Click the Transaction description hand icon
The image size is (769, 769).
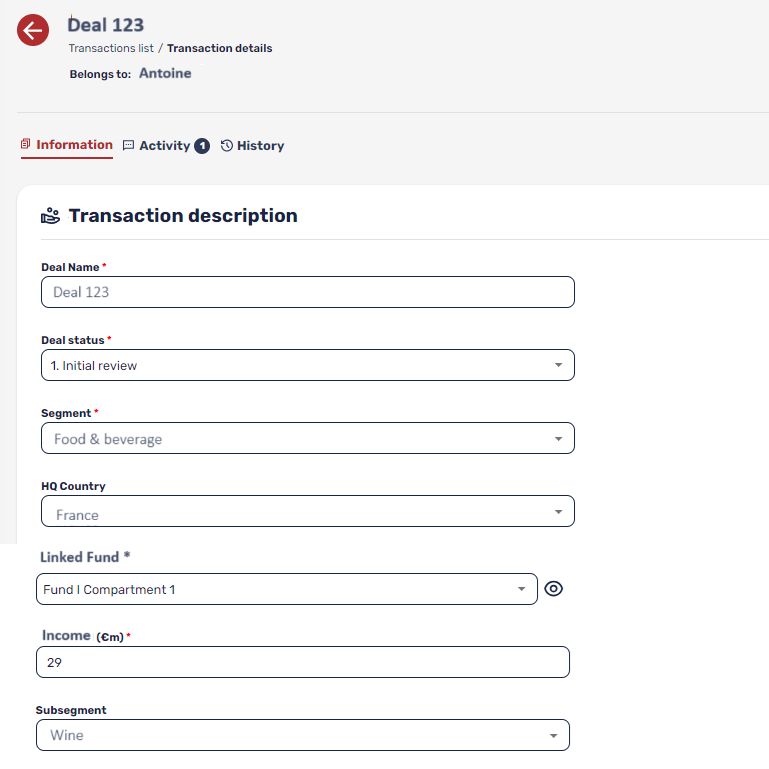point(50,216)
